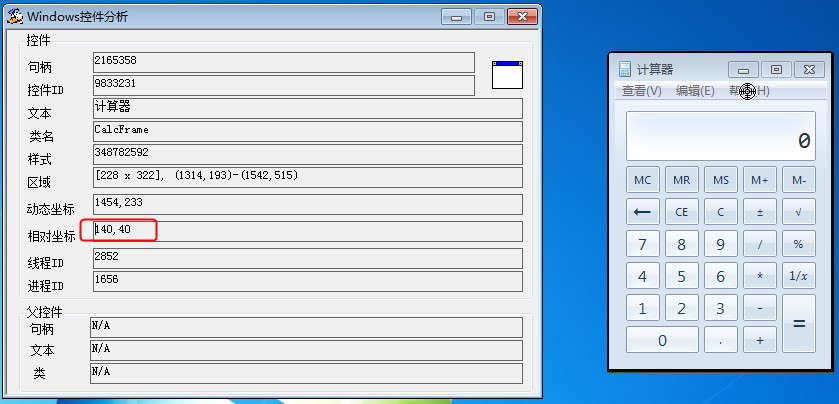The image size is (839, 404).
Task: Click the calculator divide button
Action: pos(760,244)
